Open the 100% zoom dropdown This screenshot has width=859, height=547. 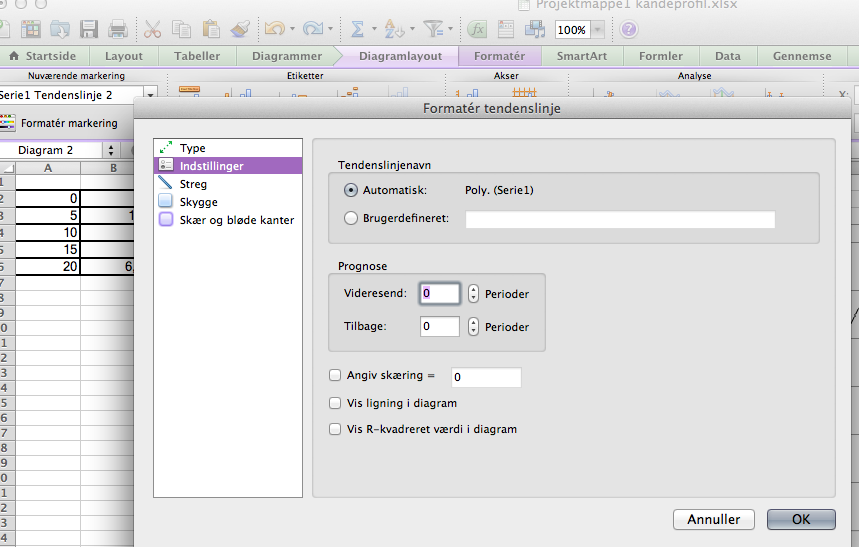point(598,30)
